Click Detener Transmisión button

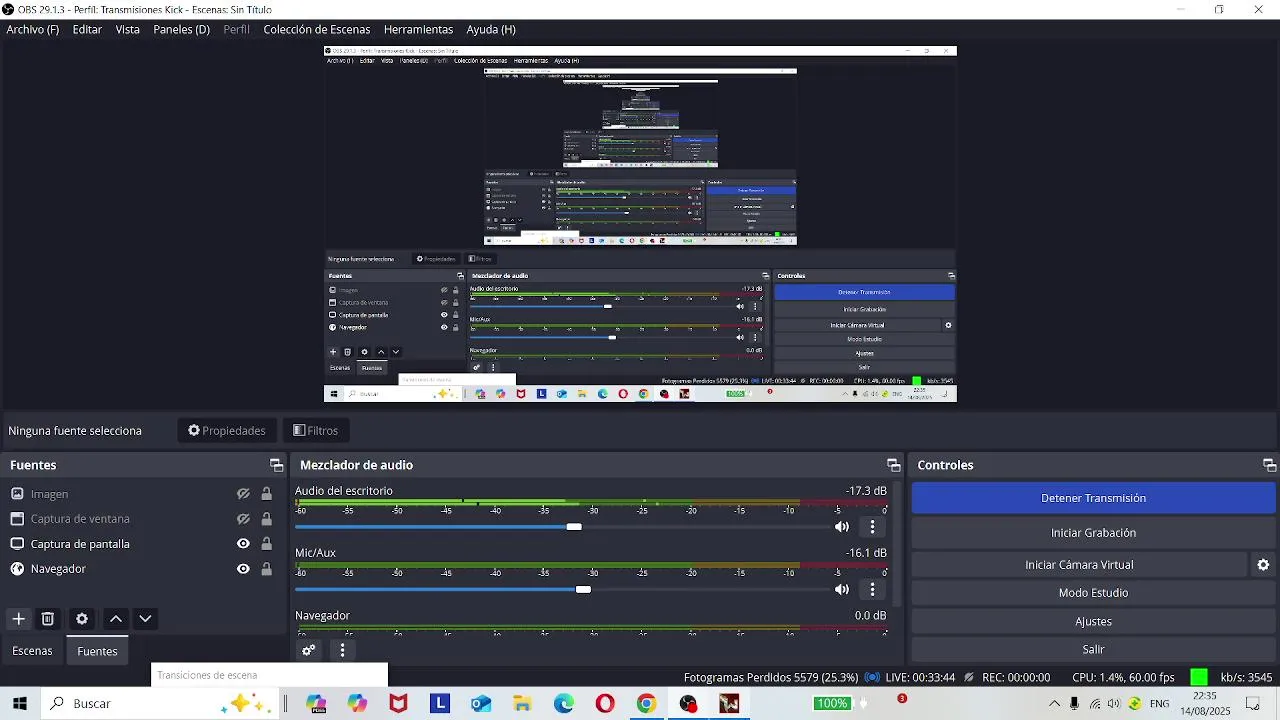click(1093, 498)
